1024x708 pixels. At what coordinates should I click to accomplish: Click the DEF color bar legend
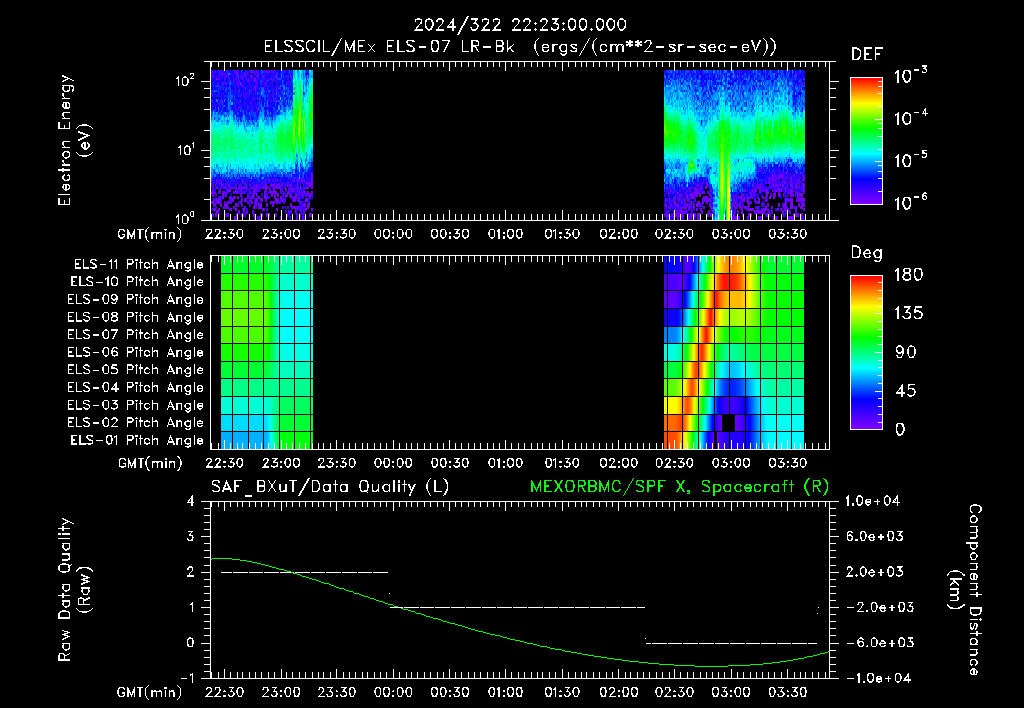[867, 141]
